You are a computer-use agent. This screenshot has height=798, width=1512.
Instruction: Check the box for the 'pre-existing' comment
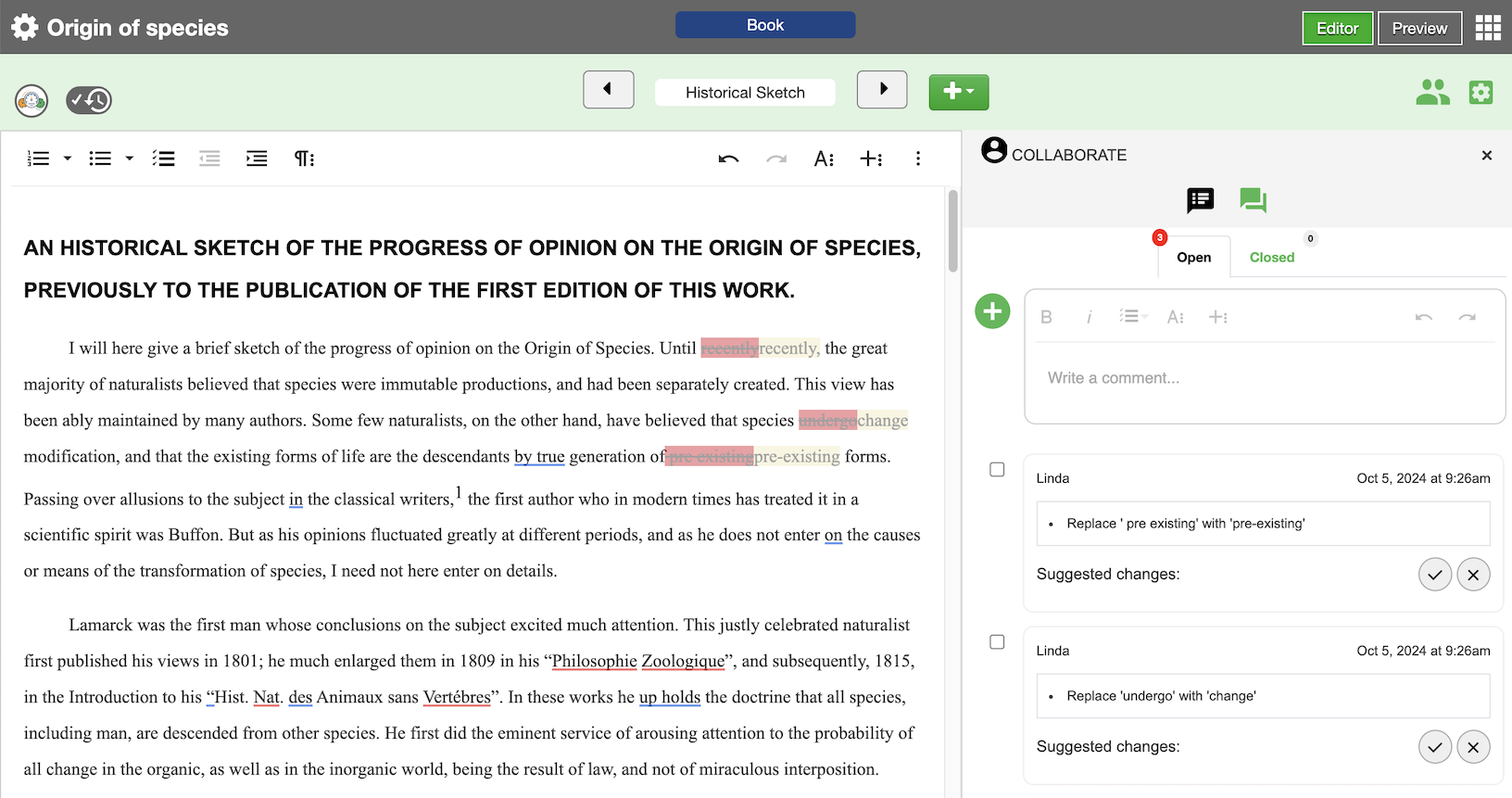[997, 470]
